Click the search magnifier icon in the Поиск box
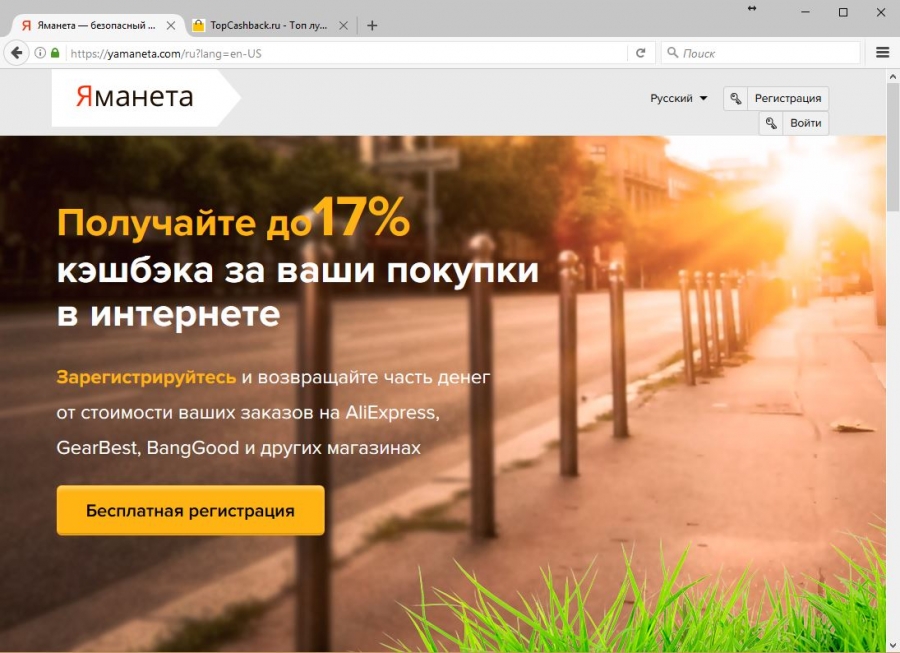This screenshot has width=900, height=653. pyautogui.click(x=672, y=53)
